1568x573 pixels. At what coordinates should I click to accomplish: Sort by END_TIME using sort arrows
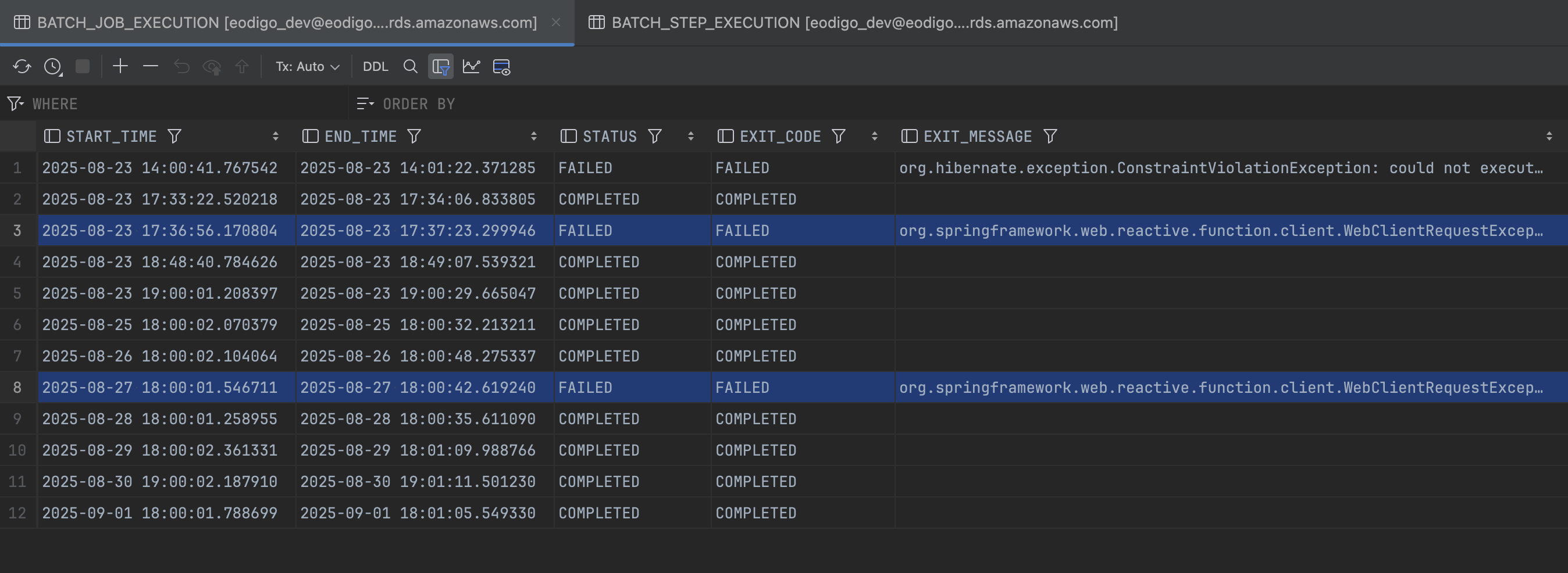(534, 136)
